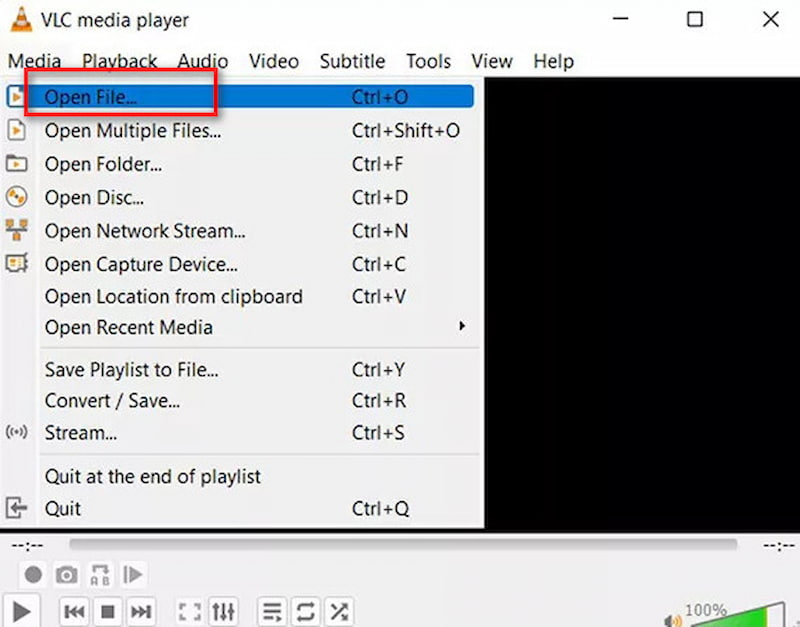Select Quit from the Media menu
The width and height of the screenshot is (800, 627).
[240, 508]
